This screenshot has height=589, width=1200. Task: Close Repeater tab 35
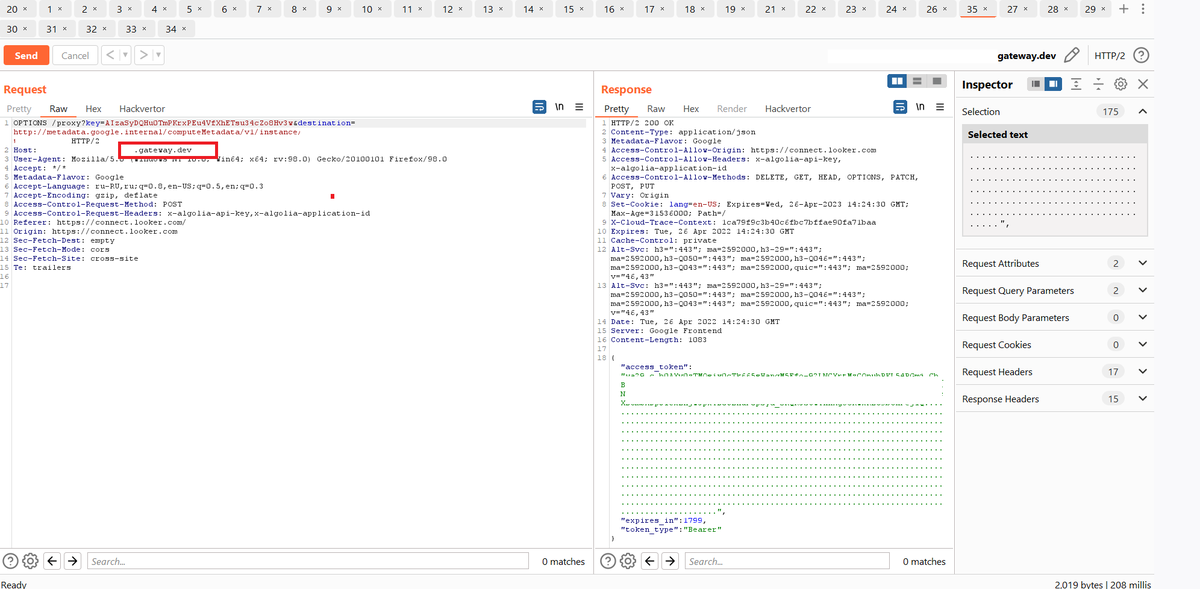pyautogui.click(x=984, y=9)
